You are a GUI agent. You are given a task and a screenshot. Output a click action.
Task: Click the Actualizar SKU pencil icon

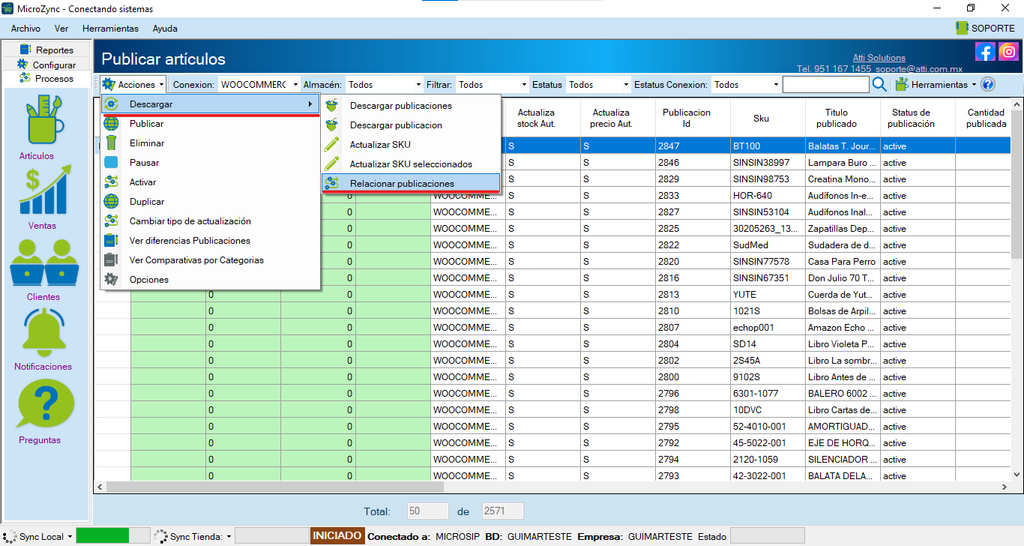(332, 144)
